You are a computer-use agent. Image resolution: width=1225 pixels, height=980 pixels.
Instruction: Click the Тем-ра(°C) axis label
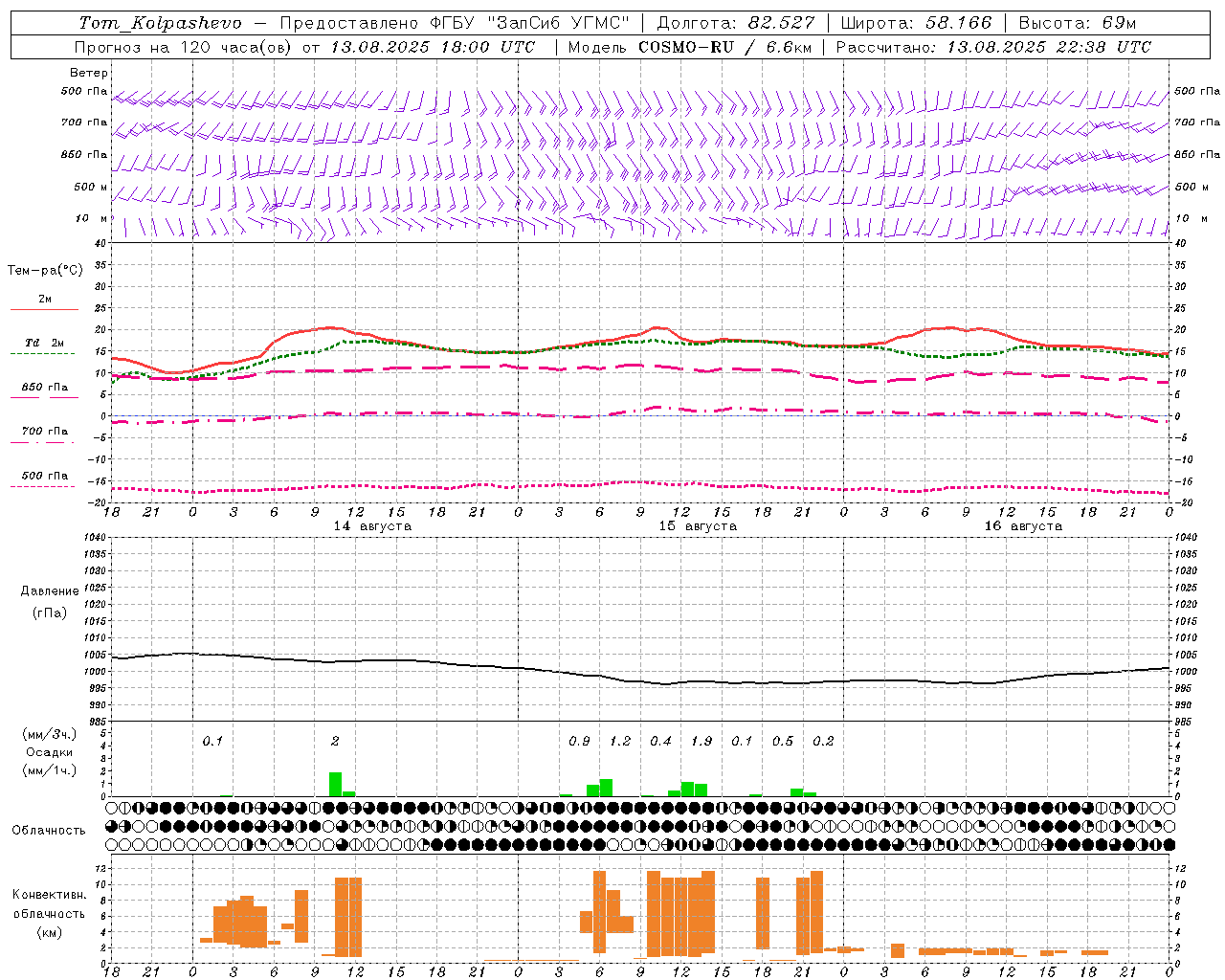pyautogui.click(x=45, y=271)
